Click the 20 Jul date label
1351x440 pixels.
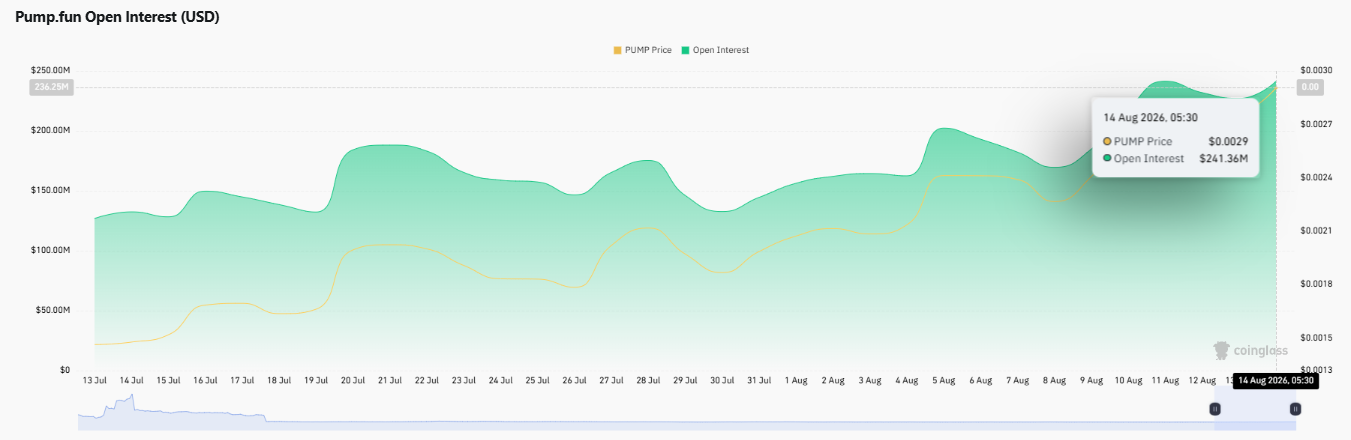[x=353, y=381]
